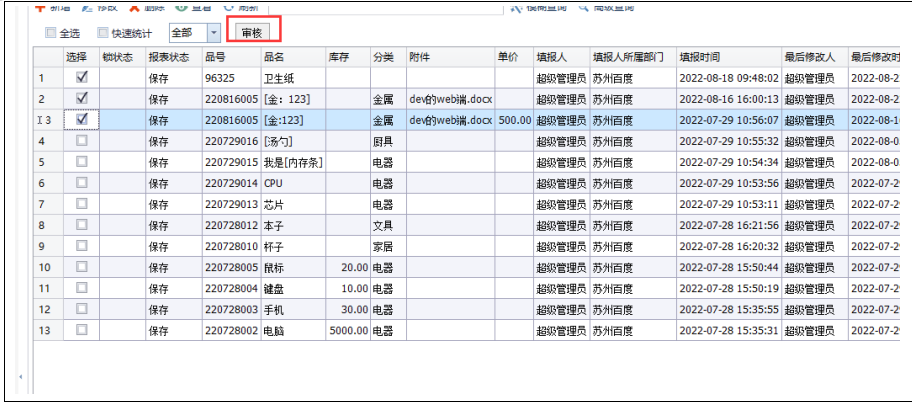The image size is (912, 402).
Task: Tick the checkbox for the CPU row
Action: coord(82,183)
